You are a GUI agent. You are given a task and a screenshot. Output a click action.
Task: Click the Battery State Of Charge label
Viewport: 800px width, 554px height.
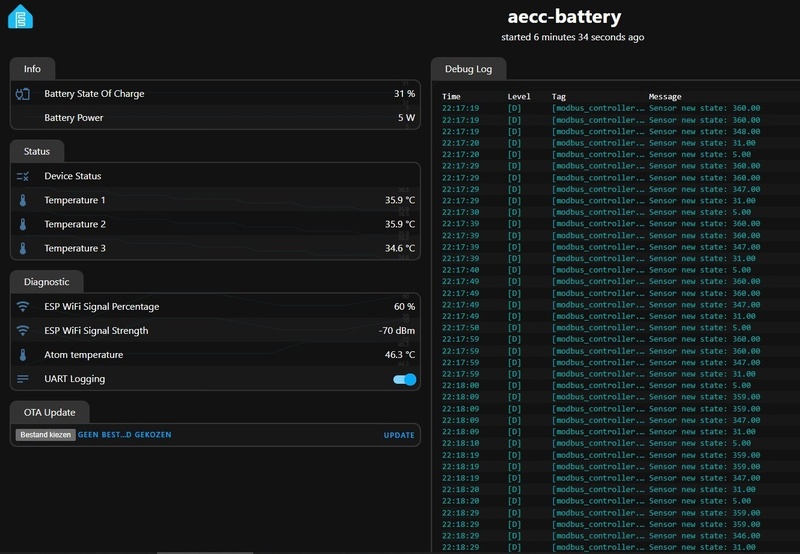tap(94, 94)
